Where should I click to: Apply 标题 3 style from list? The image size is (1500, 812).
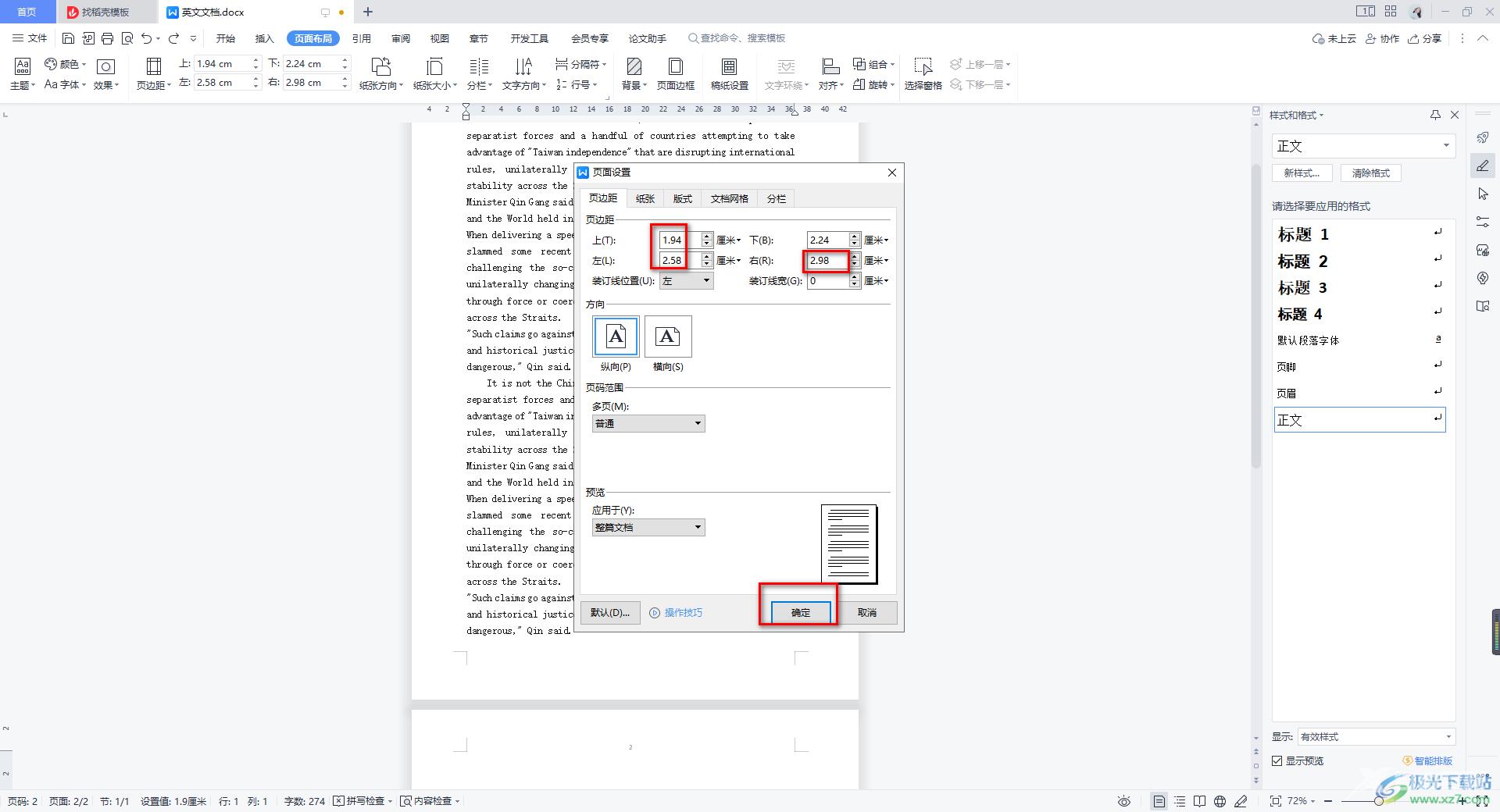1359,287
